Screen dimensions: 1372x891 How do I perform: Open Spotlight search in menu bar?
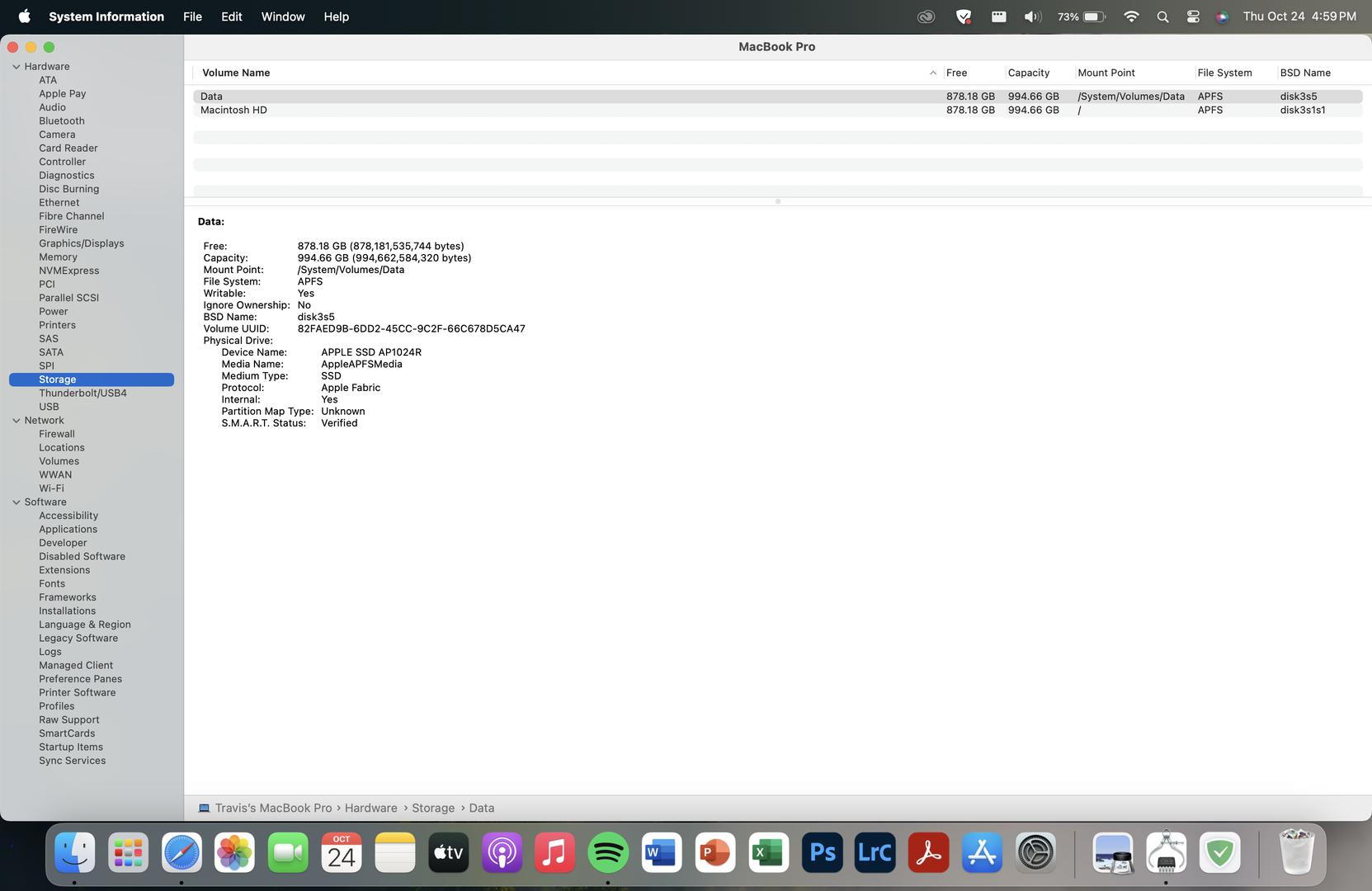tap(1162, 16)
